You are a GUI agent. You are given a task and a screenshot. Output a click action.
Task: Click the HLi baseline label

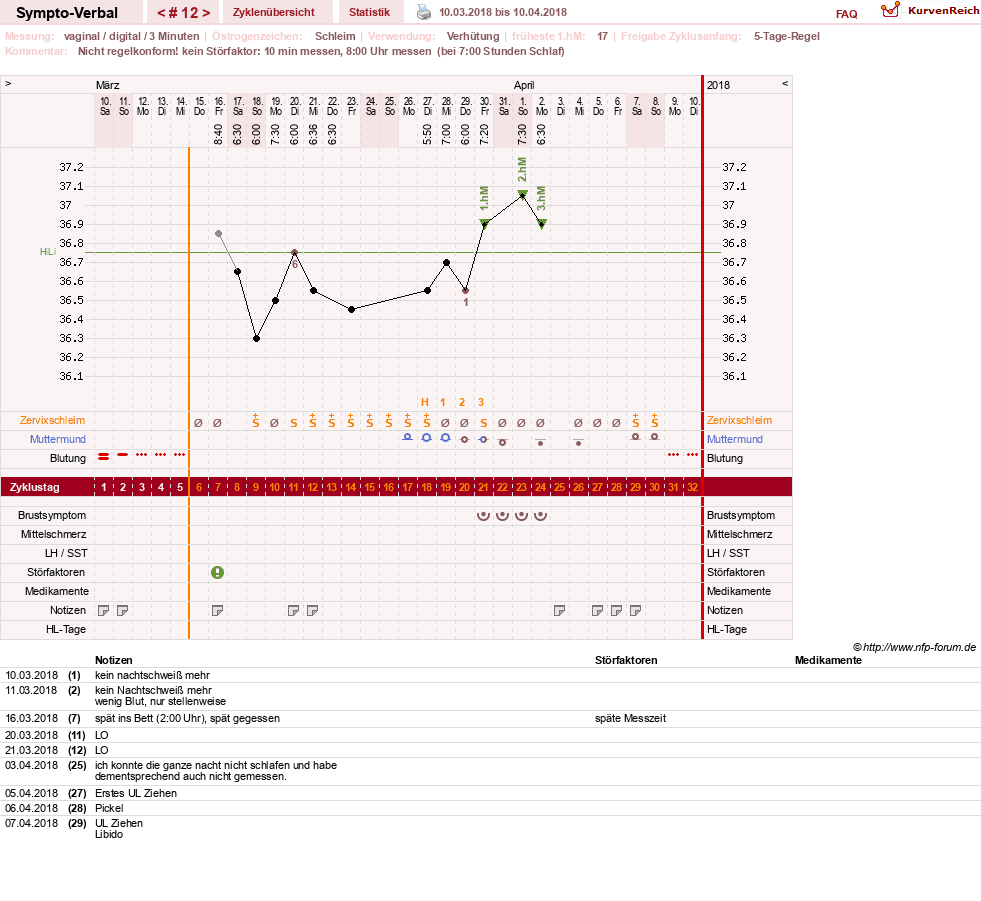click(x=48, y=252)
